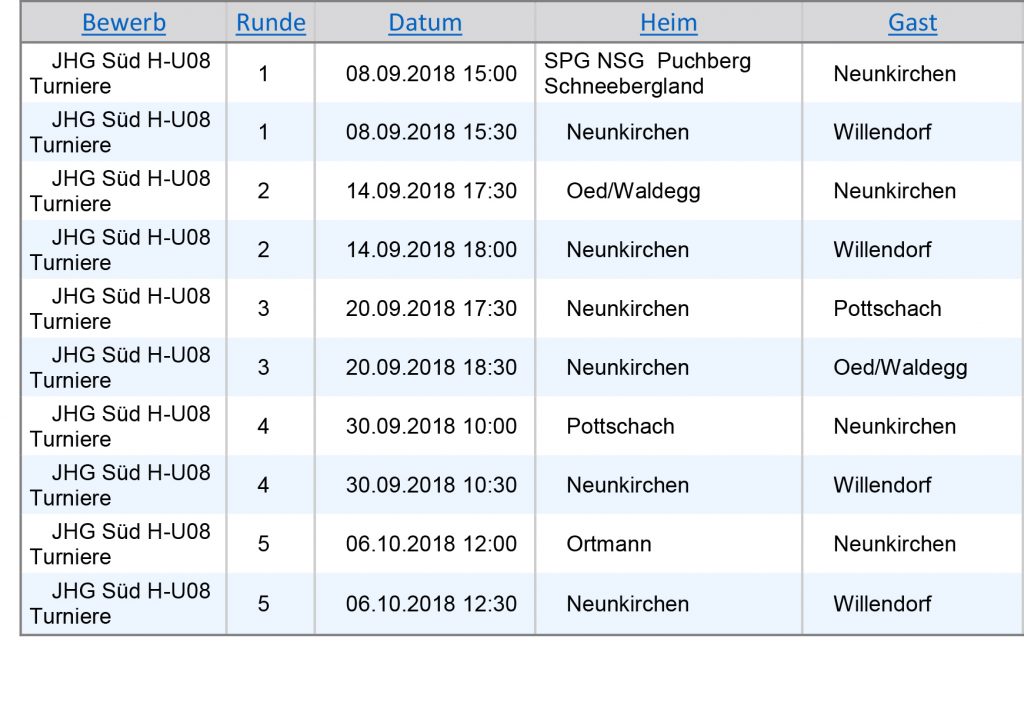Select the 14.09.2018 18:00 date cell
The width and height of the screenshot is (1024, 712).
tap(431, 250)
